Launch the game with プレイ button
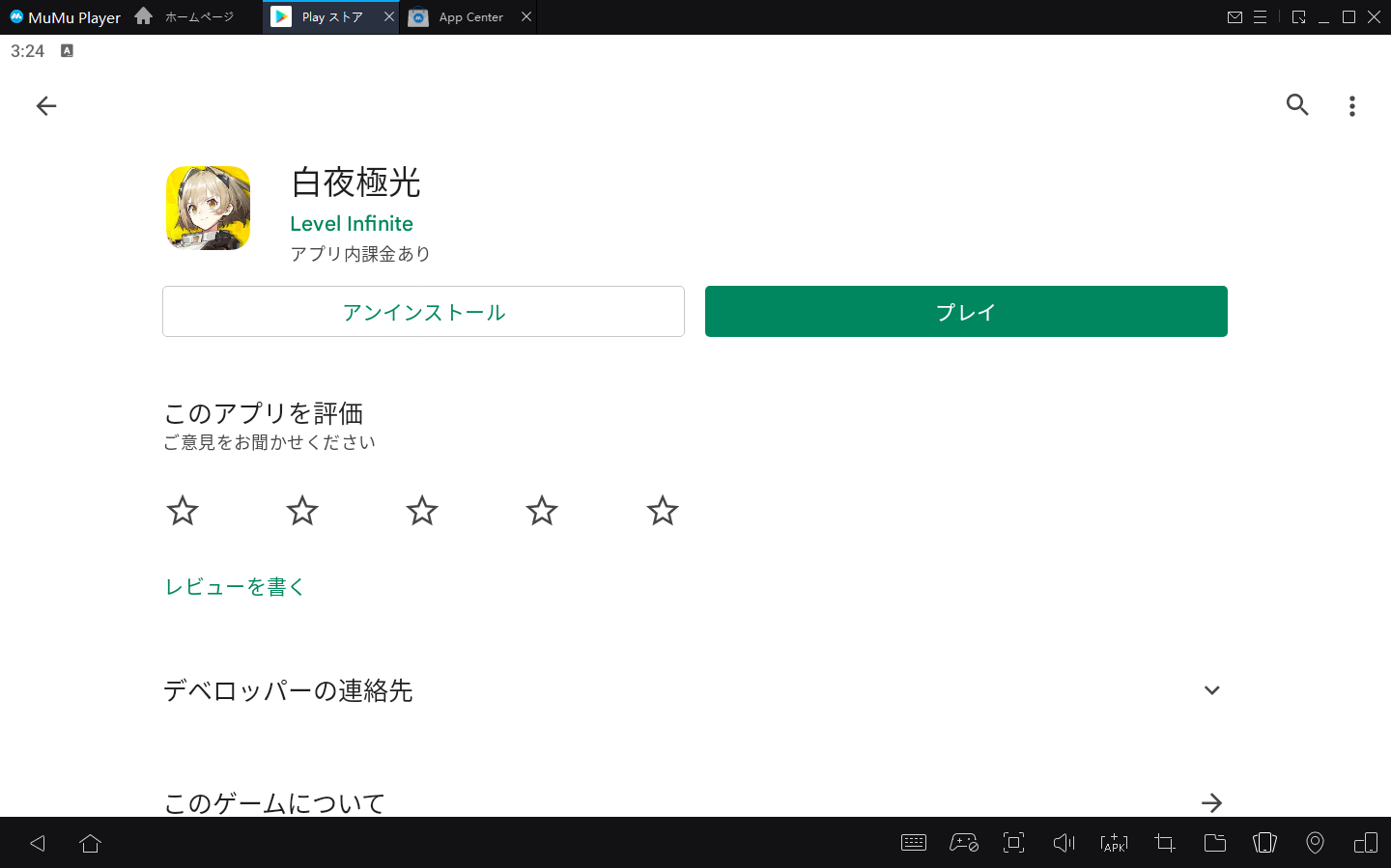Screen dimensions: 1391x868 pos(966,312)
